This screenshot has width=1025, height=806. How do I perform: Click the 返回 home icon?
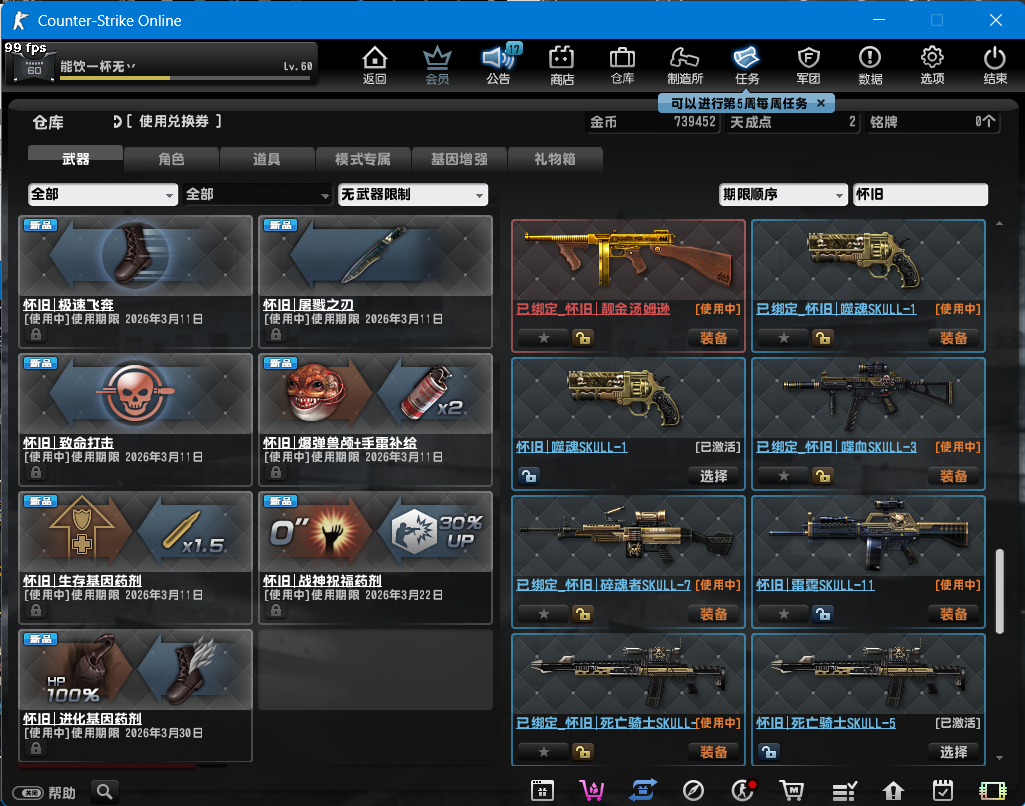[375, 65]
